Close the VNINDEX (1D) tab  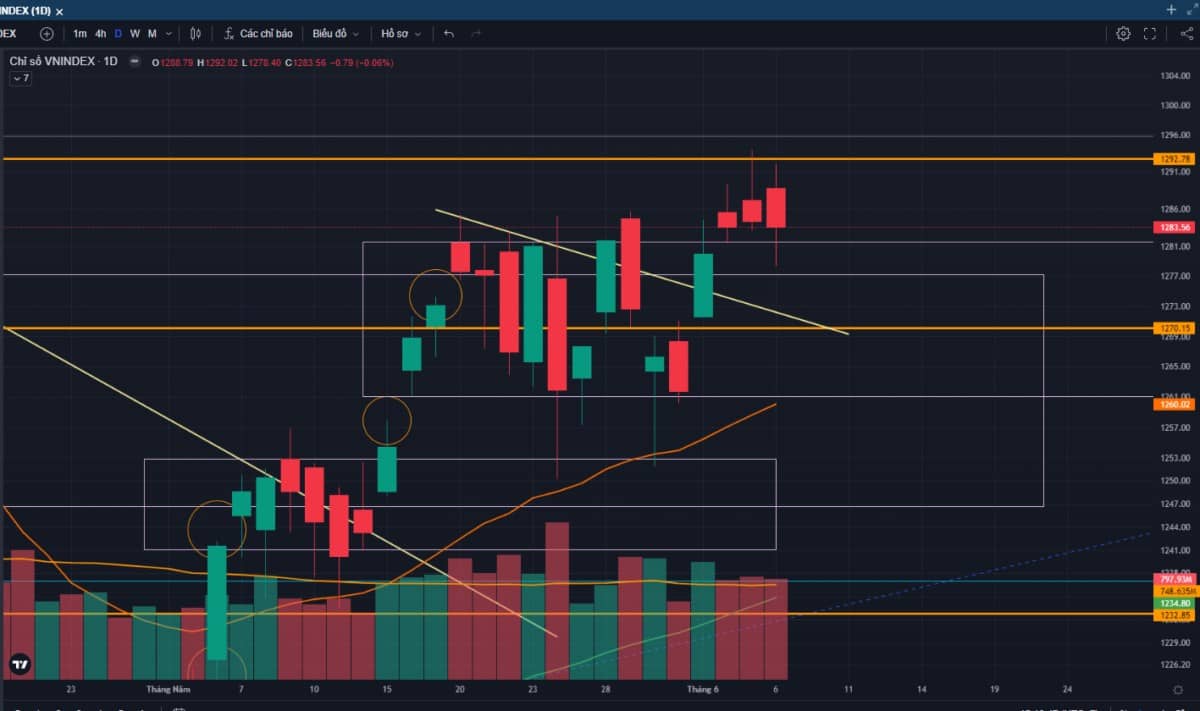[60, 11]
